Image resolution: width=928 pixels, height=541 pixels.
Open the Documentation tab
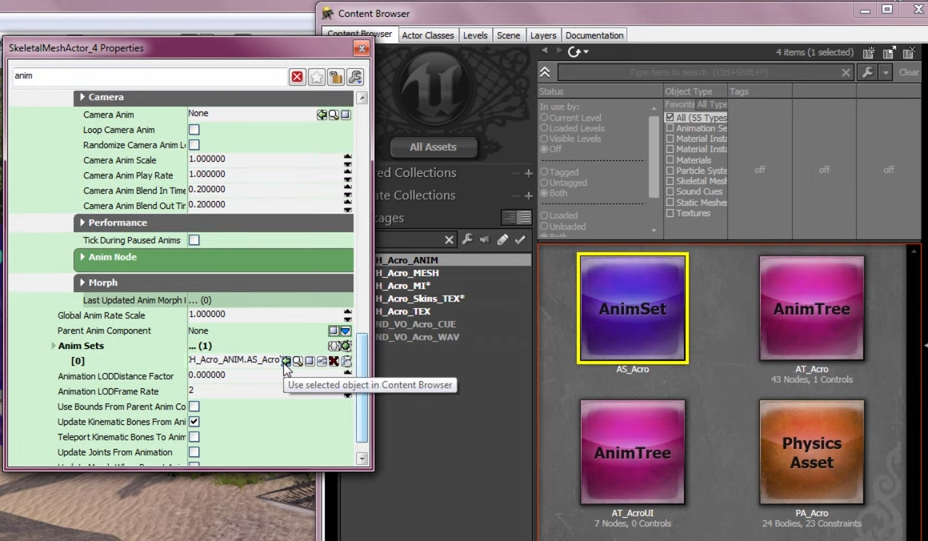coord(594,36)
